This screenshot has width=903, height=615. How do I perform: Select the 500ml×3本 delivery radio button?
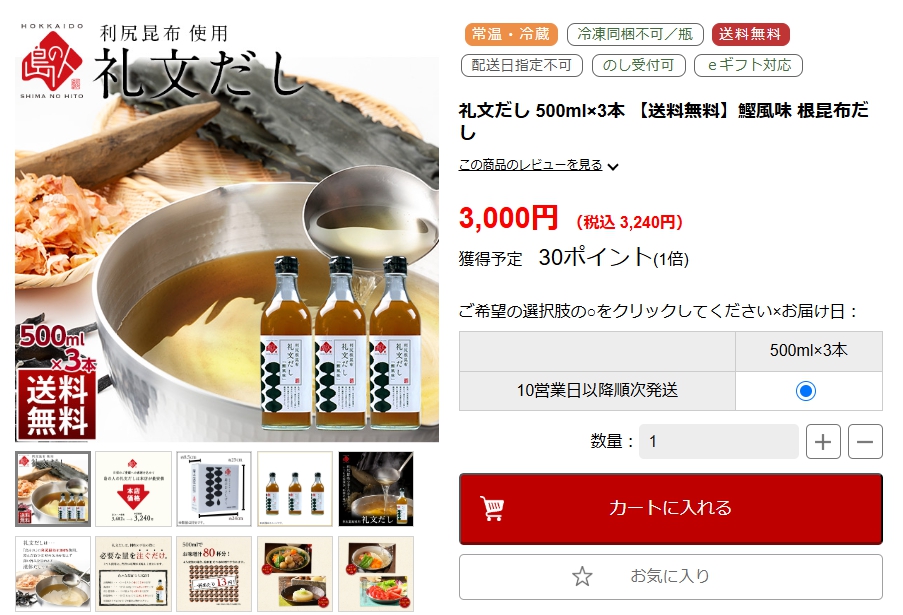tap(806, 391)
